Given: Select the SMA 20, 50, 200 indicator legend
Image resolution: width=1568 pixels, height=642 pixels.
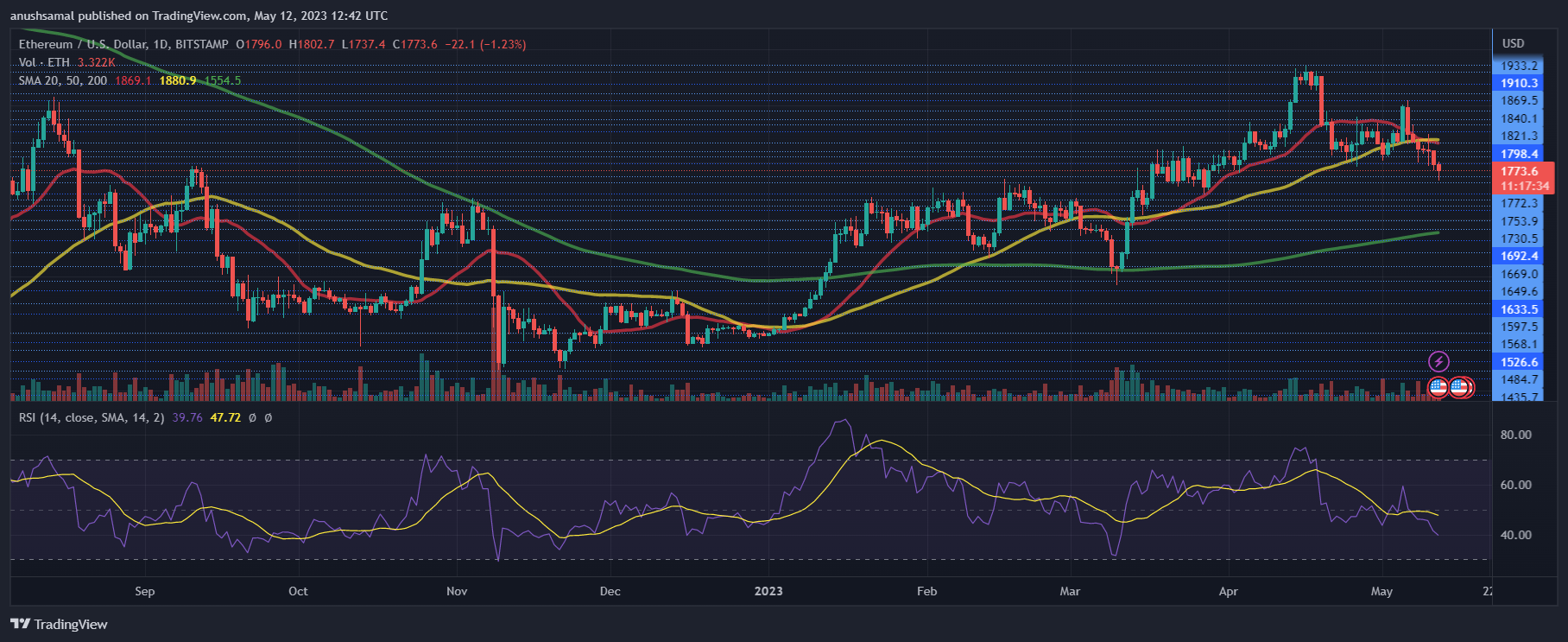Looking at the screenshot, I should click(x=63, y=80).
